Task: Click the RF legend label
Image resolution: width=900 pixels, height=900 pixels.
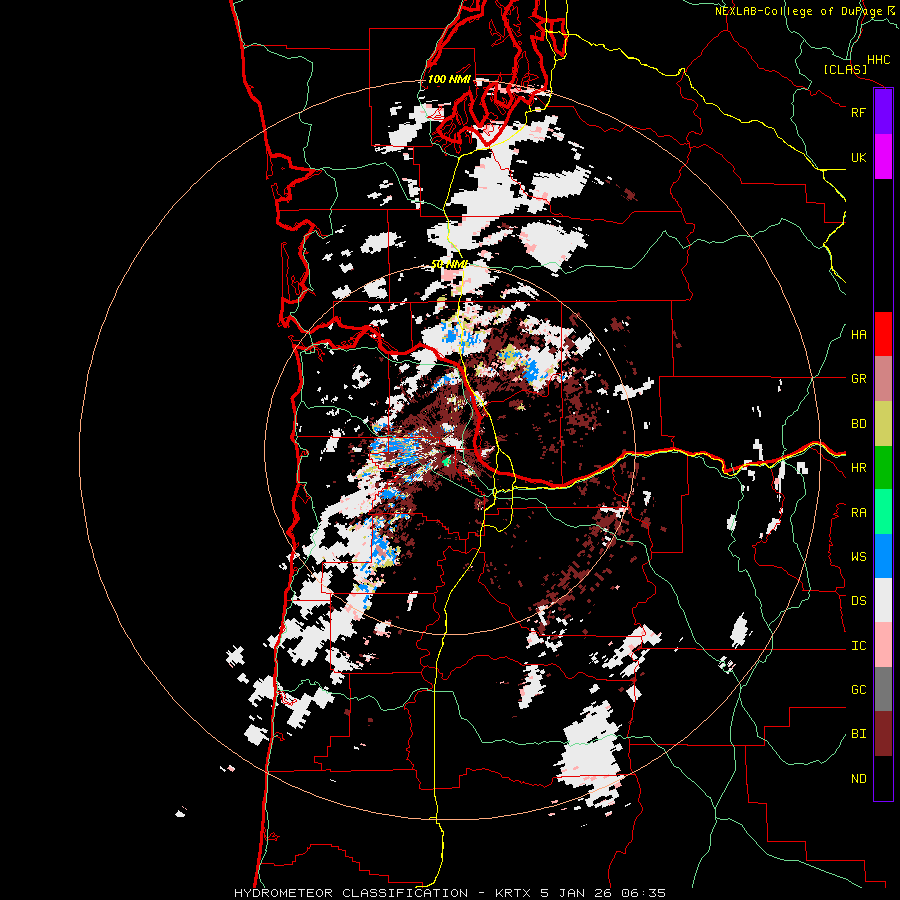Action: pyautogui.click(x=858, y=112)
